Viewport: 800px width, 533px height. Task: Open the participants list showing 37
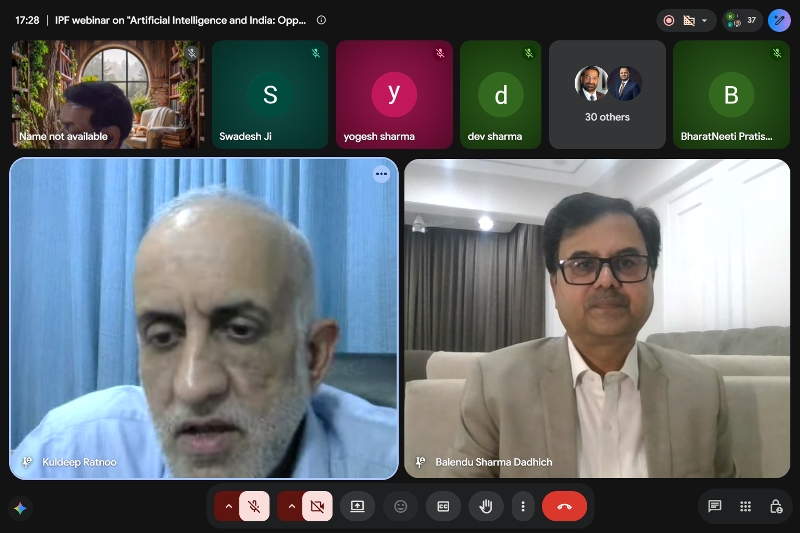tap(742, 20)
